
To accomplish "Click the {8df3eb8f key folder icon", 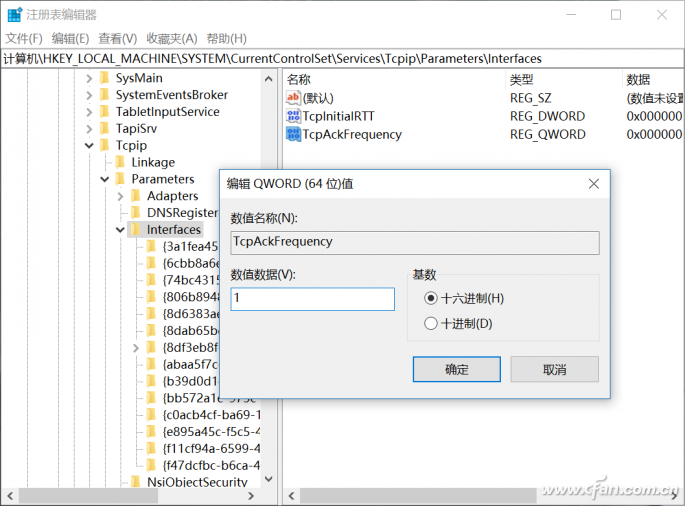I will 152,347.
